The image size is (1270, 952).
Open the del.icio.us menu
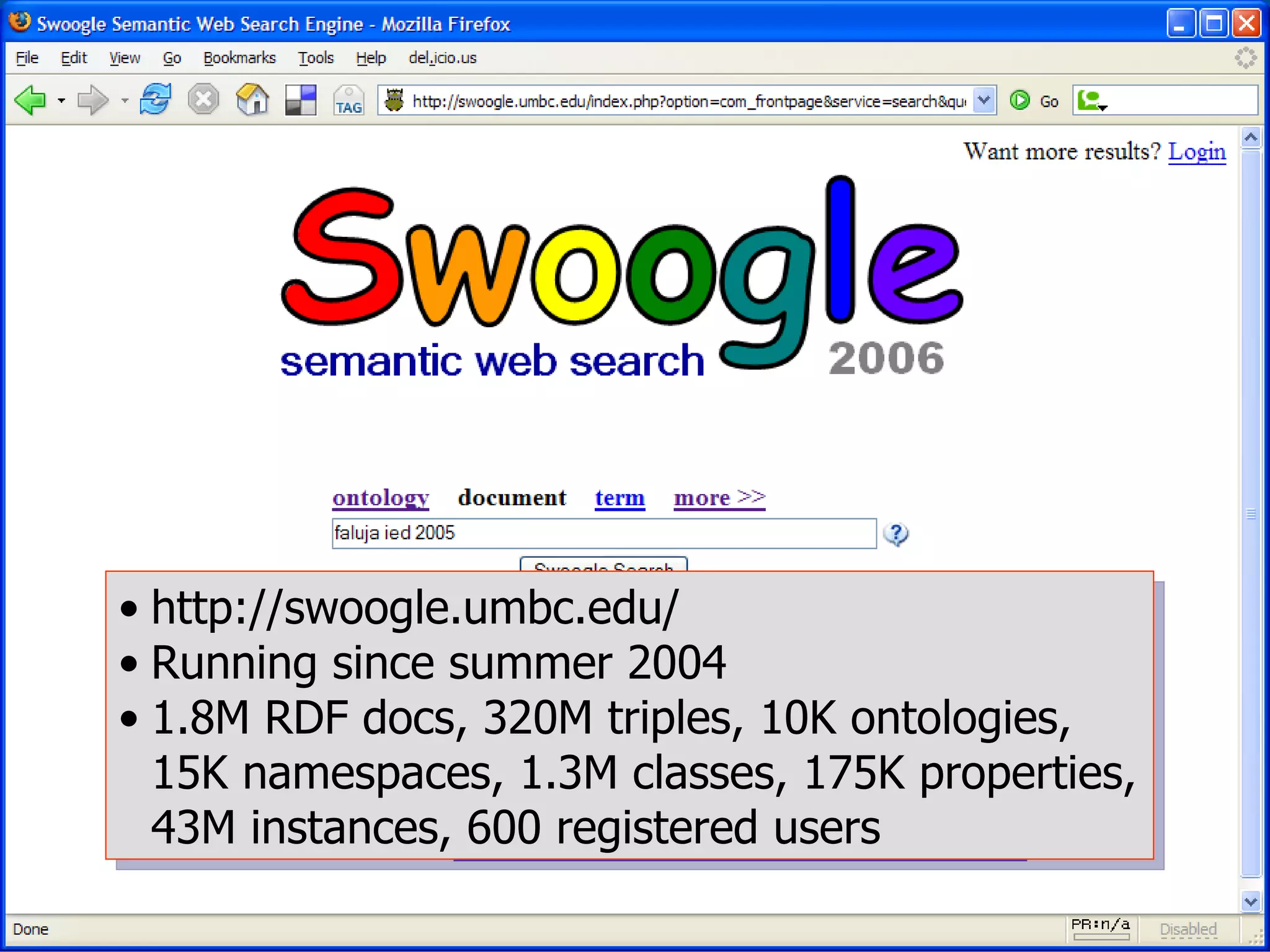pyautogui.click(x=442, y=58)
